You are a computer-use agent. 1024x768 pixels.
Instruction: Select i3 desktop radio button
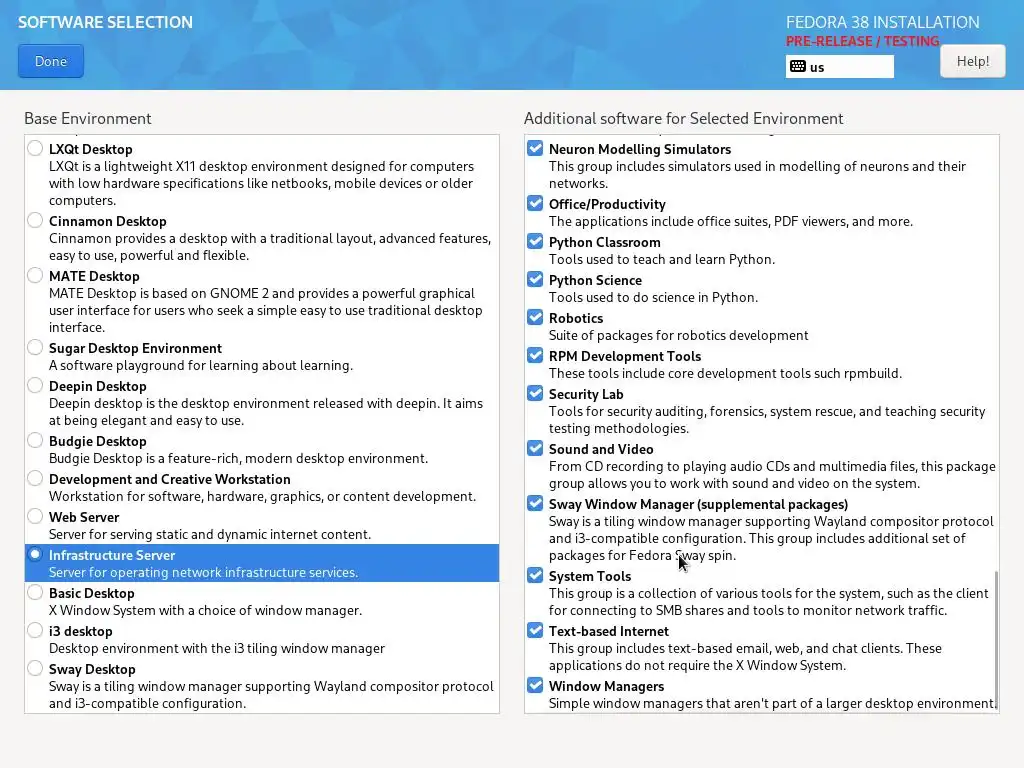(x=35, y=630)
